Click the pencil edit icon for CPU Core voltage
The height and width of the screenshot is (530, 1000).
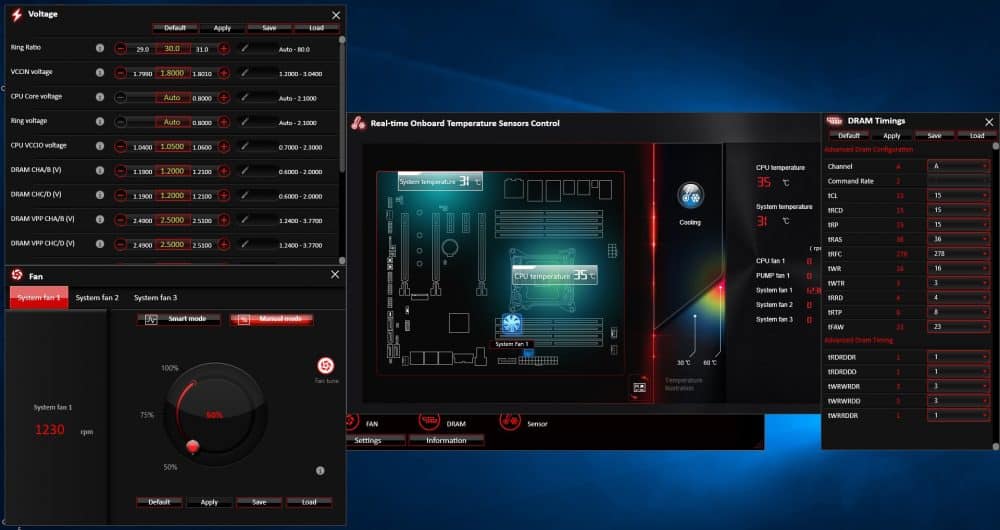(244, 97)
